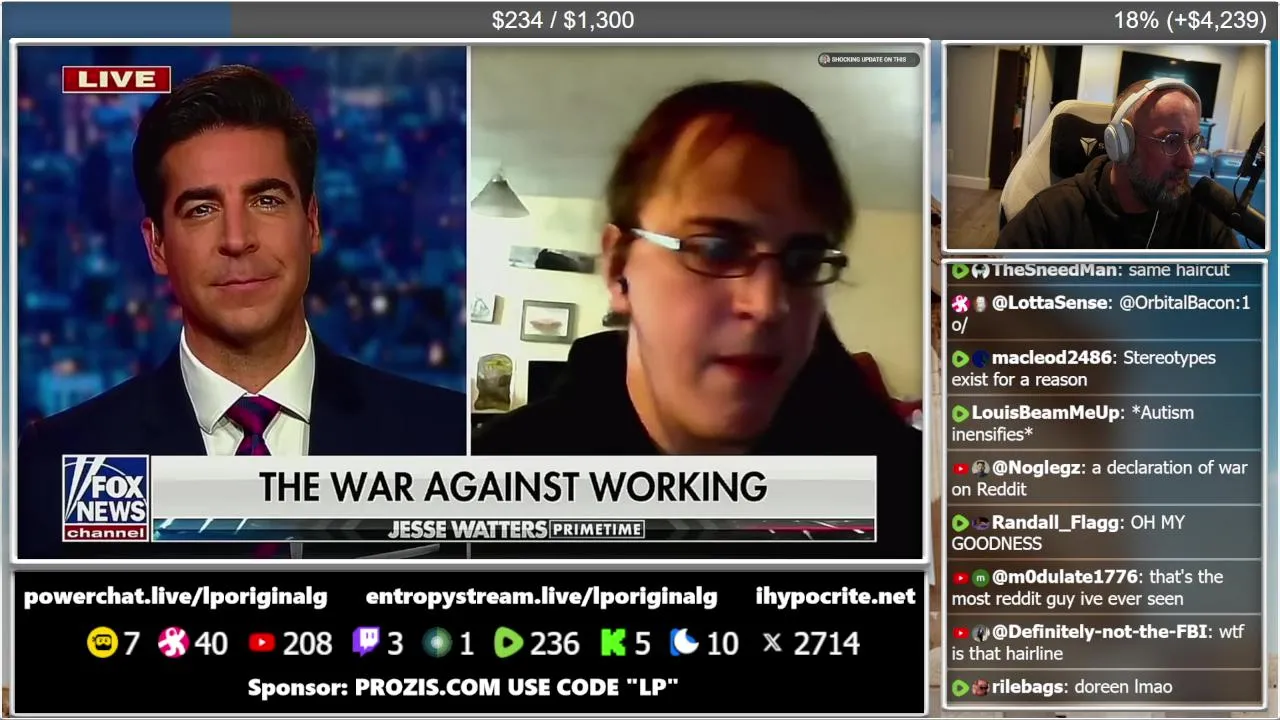Click the Twitch icon beside 3 viewers

coord(365,642)
